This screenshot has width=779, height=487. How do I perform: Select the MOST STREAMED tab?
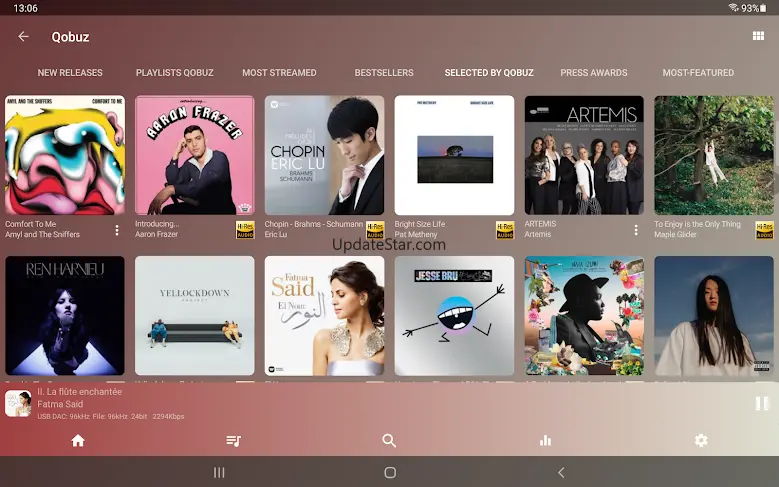(279, 73)
